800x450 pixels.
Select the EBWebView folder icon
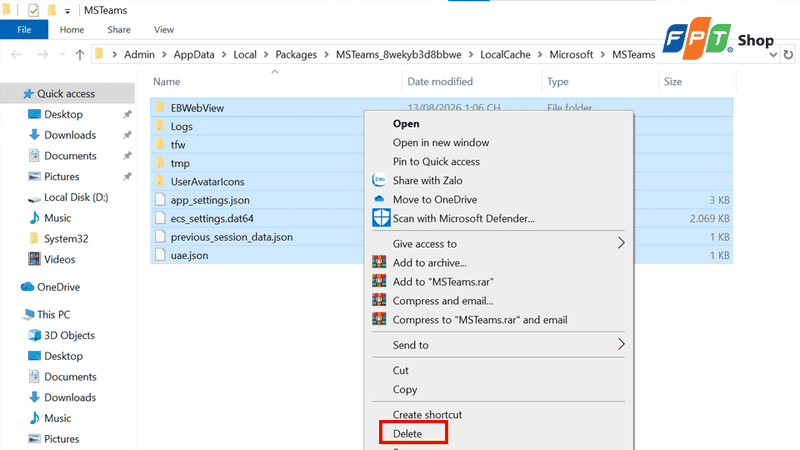click(x=160, y=108)
